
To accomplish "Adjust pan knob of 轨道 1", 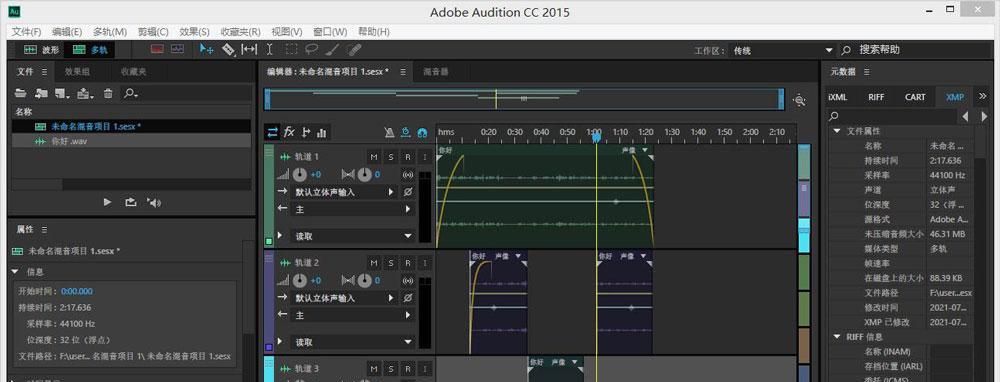I will [365, 174].
